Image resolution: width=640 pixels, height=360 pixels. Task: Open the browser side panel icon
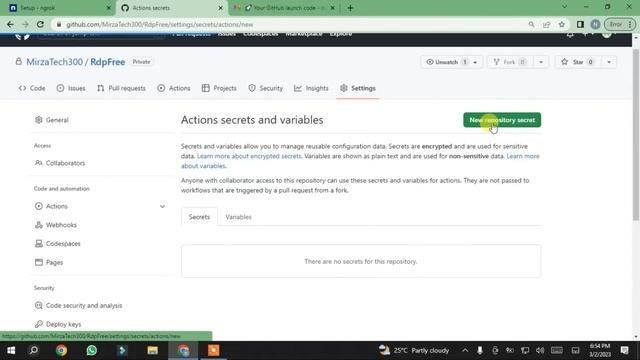coord(580,24)
